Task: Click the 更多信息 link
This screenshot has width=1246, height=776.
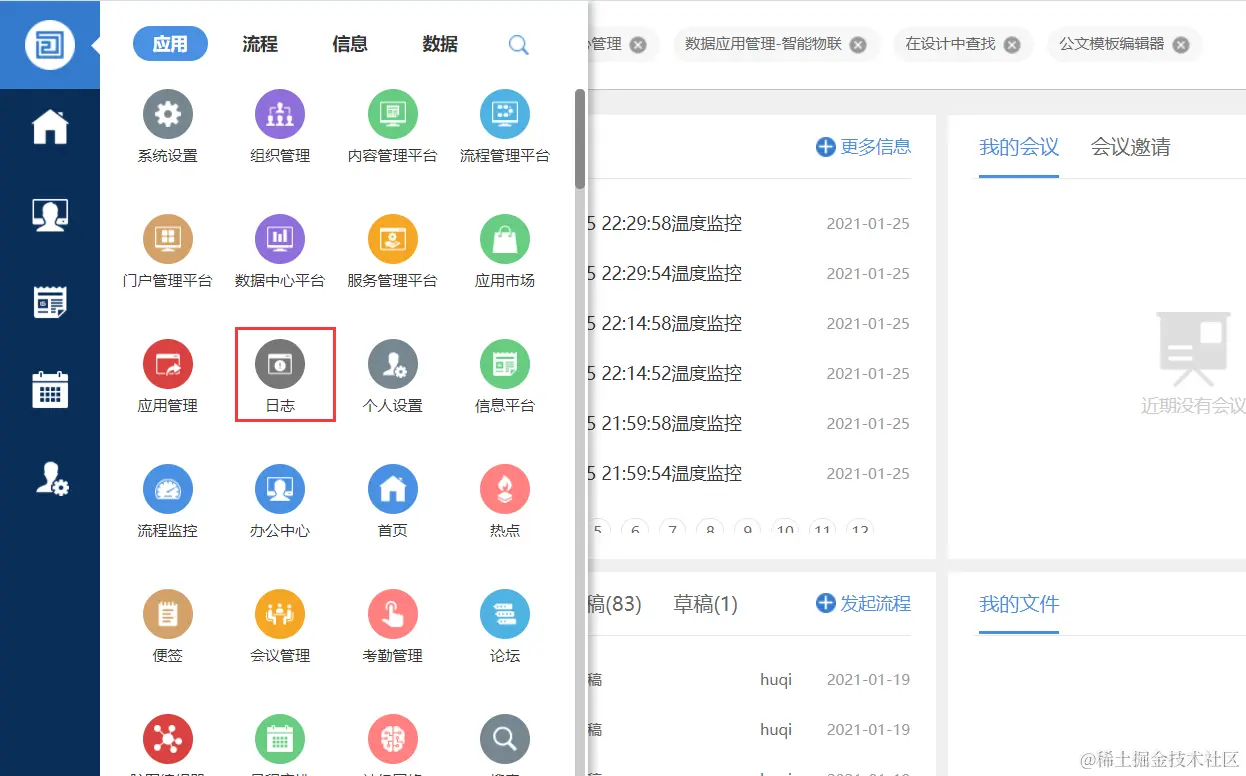Action: click(864, 147)
